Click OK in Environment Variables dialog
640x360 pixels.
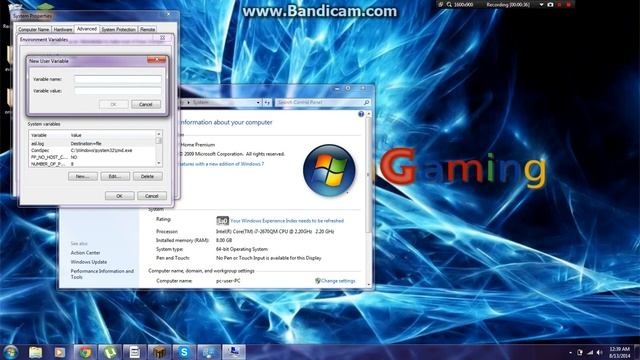[120, 196]
